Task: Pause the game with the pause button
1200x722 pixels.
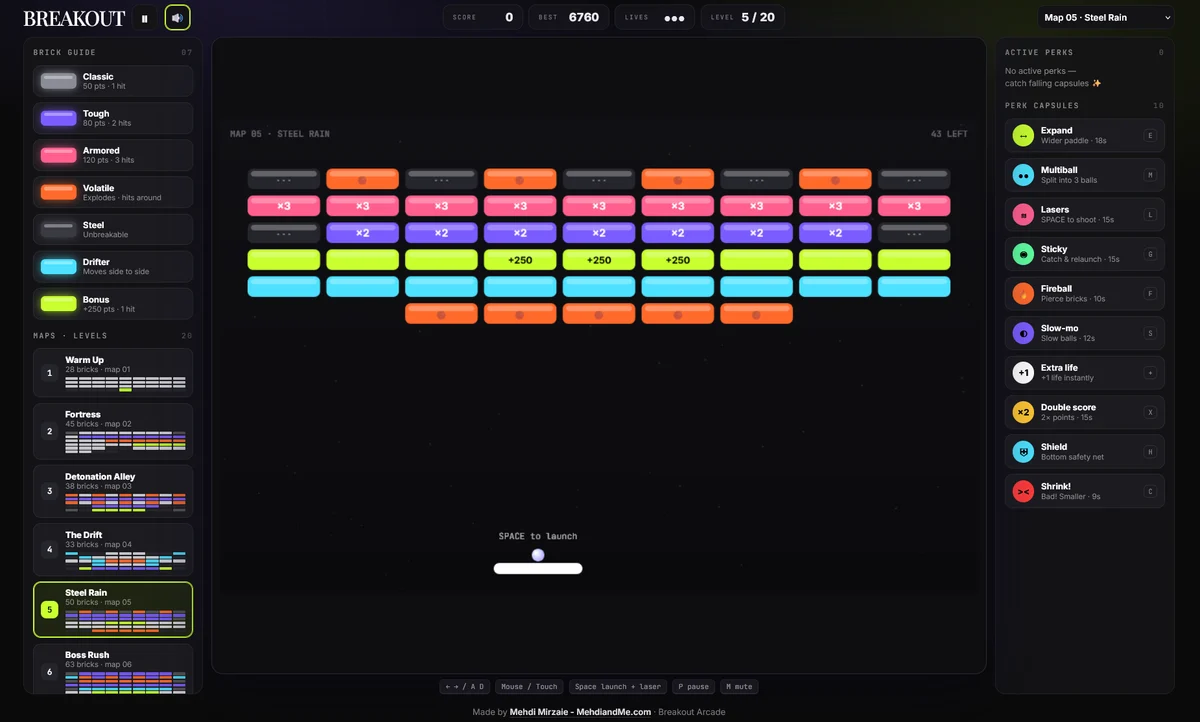Action: click(x=145, y=17)
